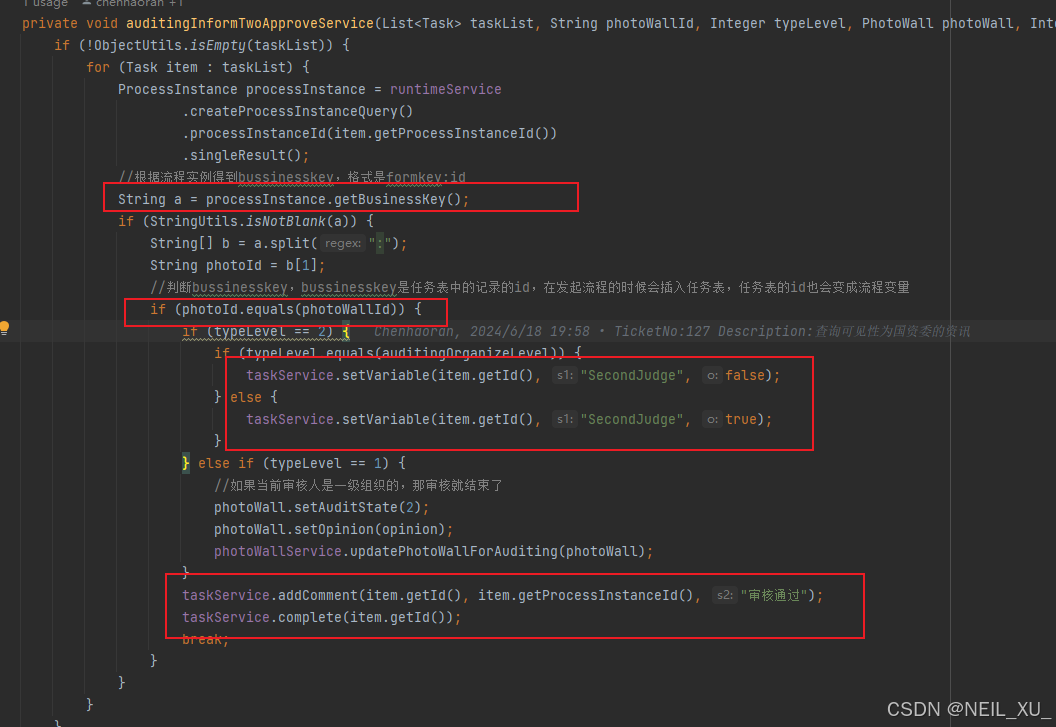Click the 'PhotoWall photoWall' method parameter

[937, 24]
